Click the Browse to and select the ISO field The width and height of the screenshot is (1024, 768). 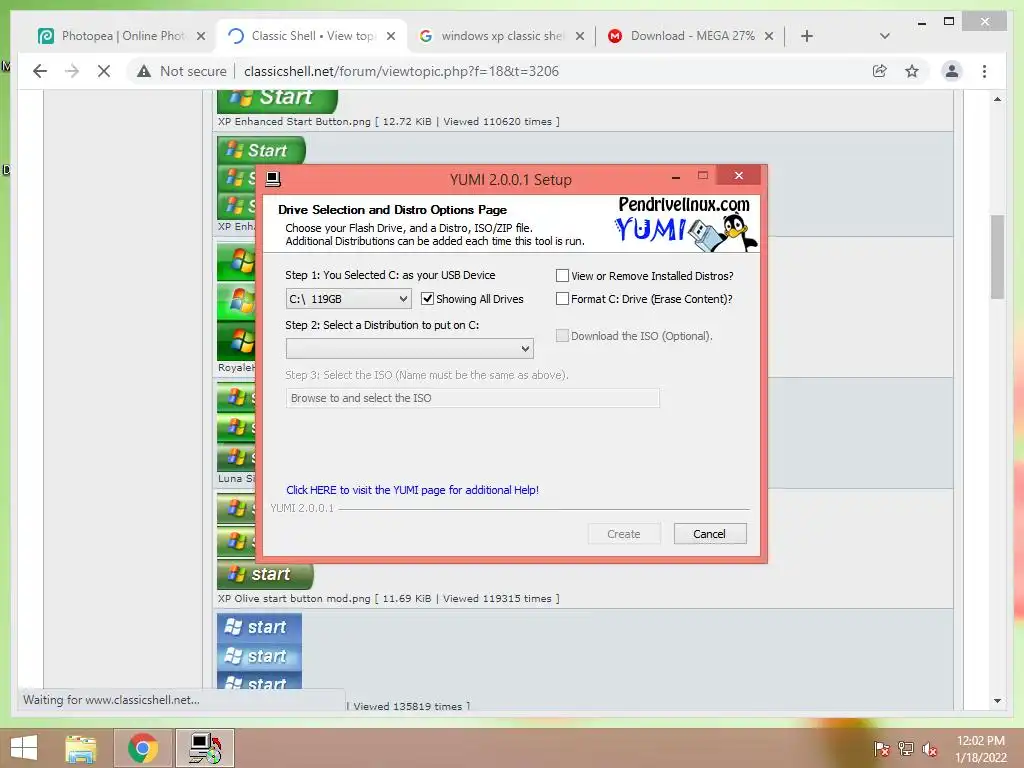pos(473,398)
